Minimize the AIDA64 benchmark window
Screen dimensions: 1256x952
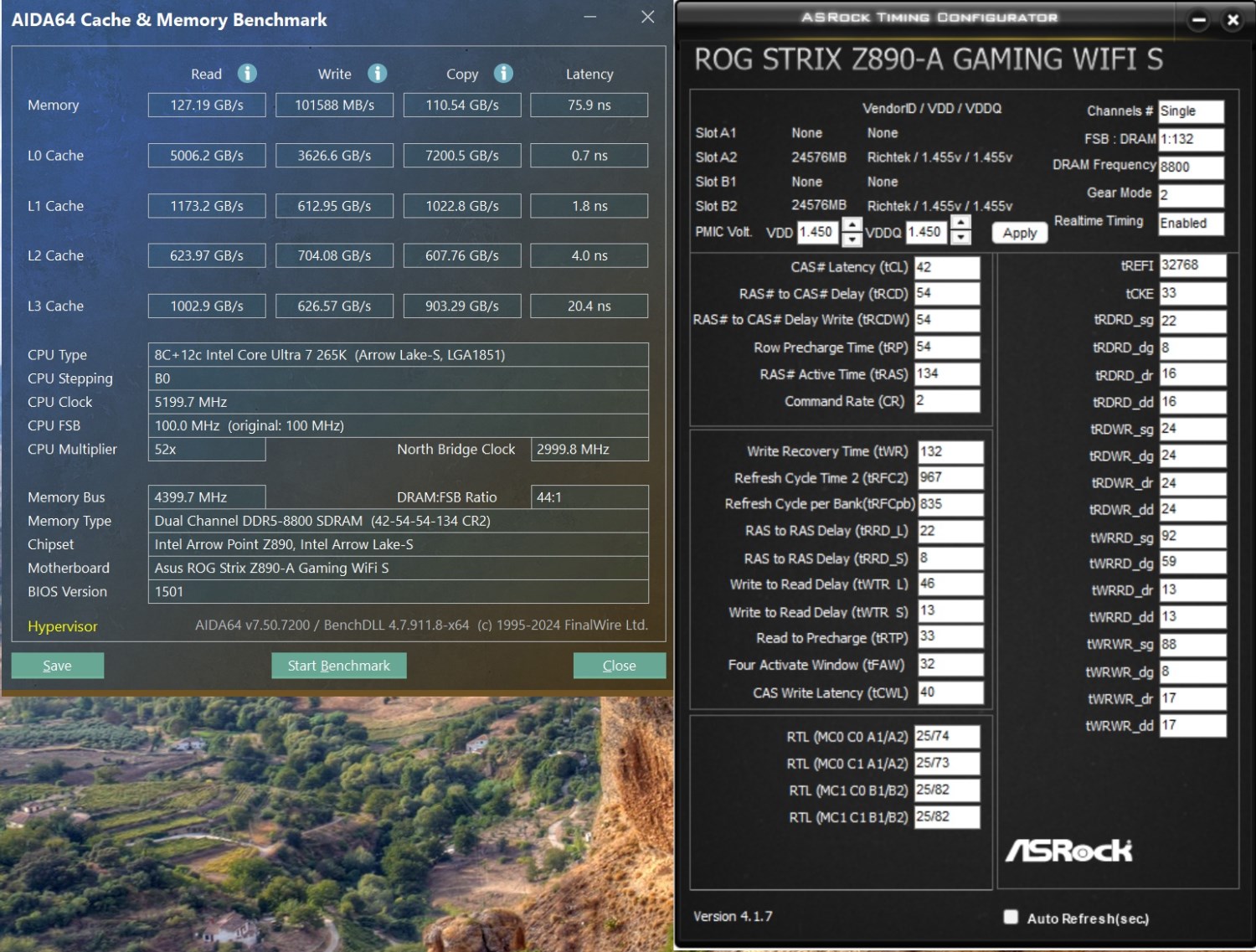click(x=590, y=17)
